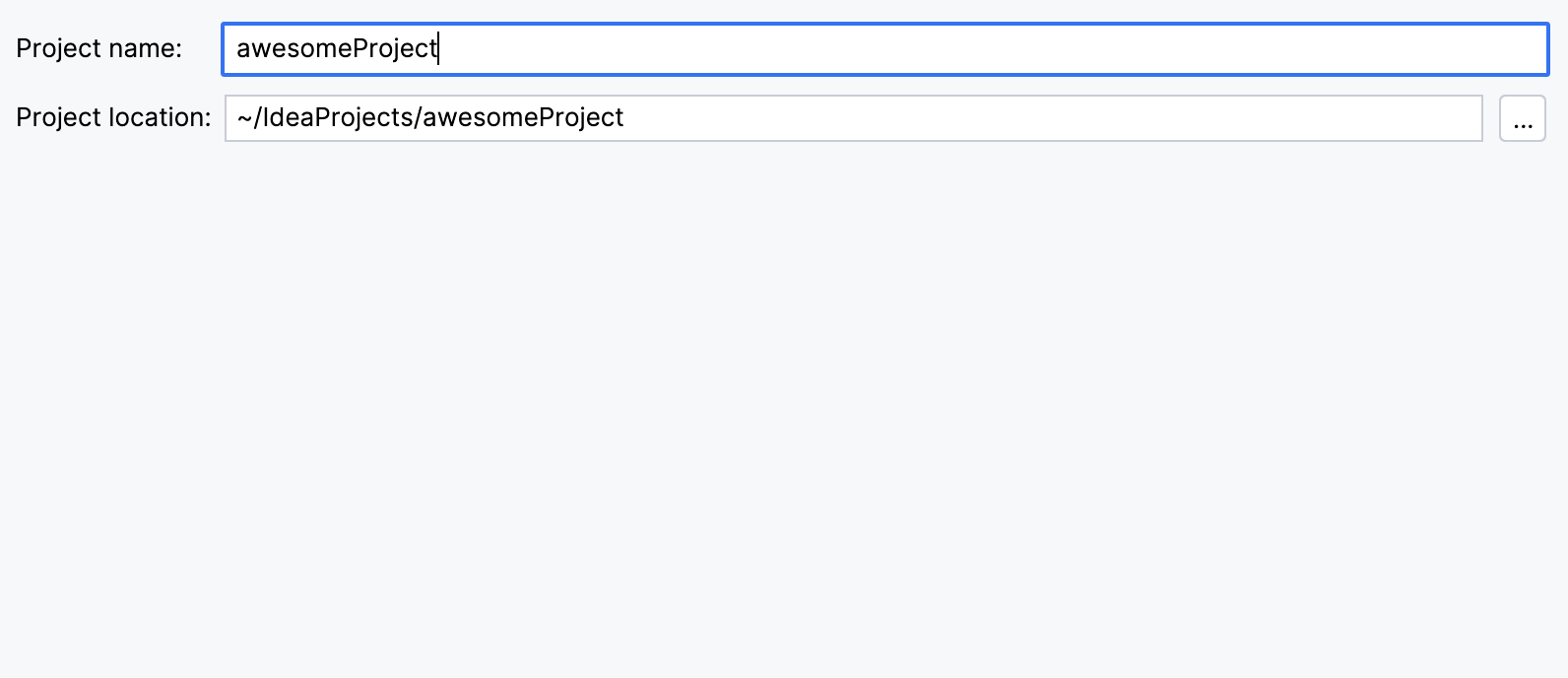
Task: Click the "Project location:" label
Action: [x=113, y=117]
